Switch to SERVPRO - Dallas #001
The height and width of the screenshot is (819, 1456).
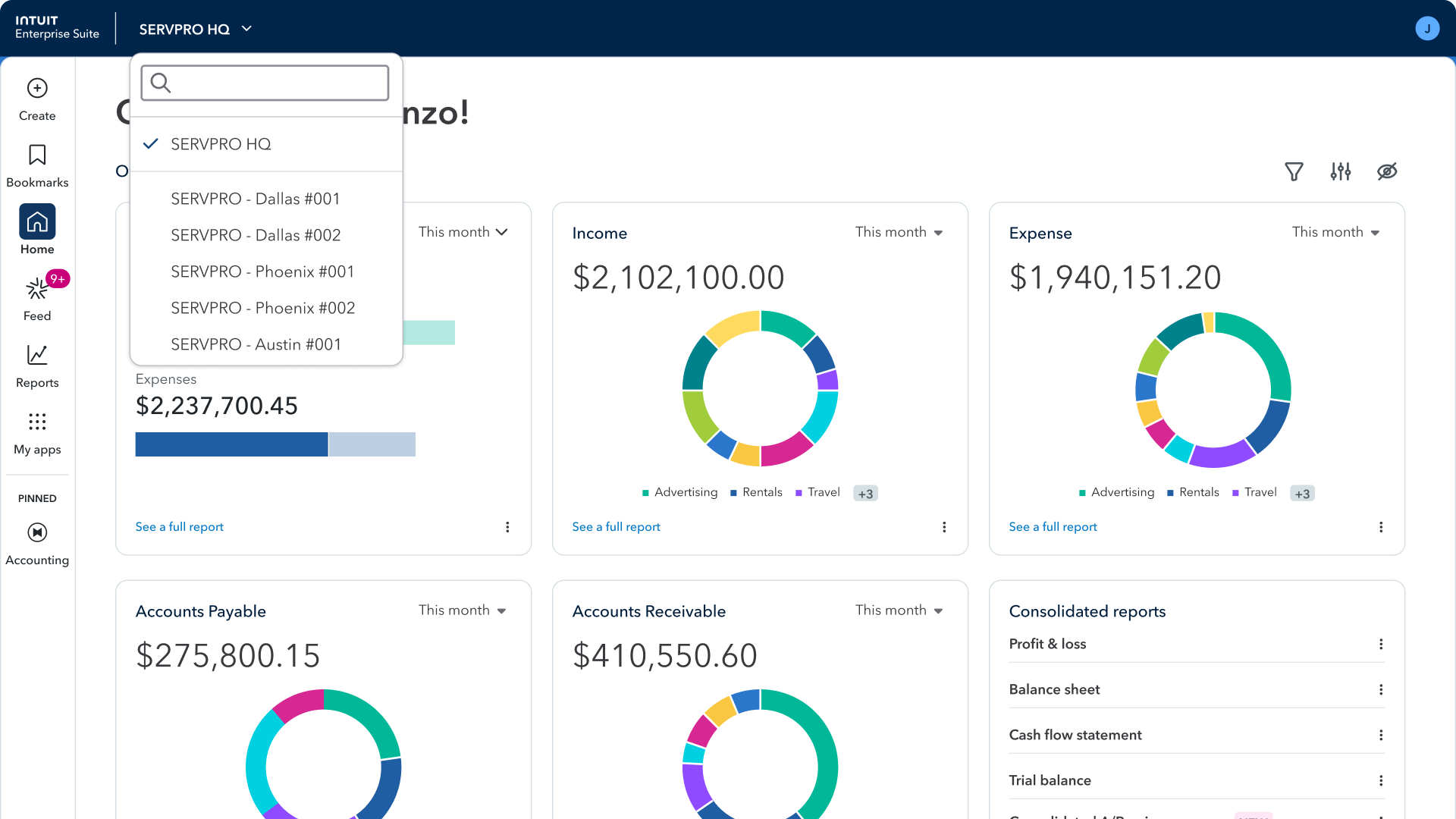(x=266, y=199)
